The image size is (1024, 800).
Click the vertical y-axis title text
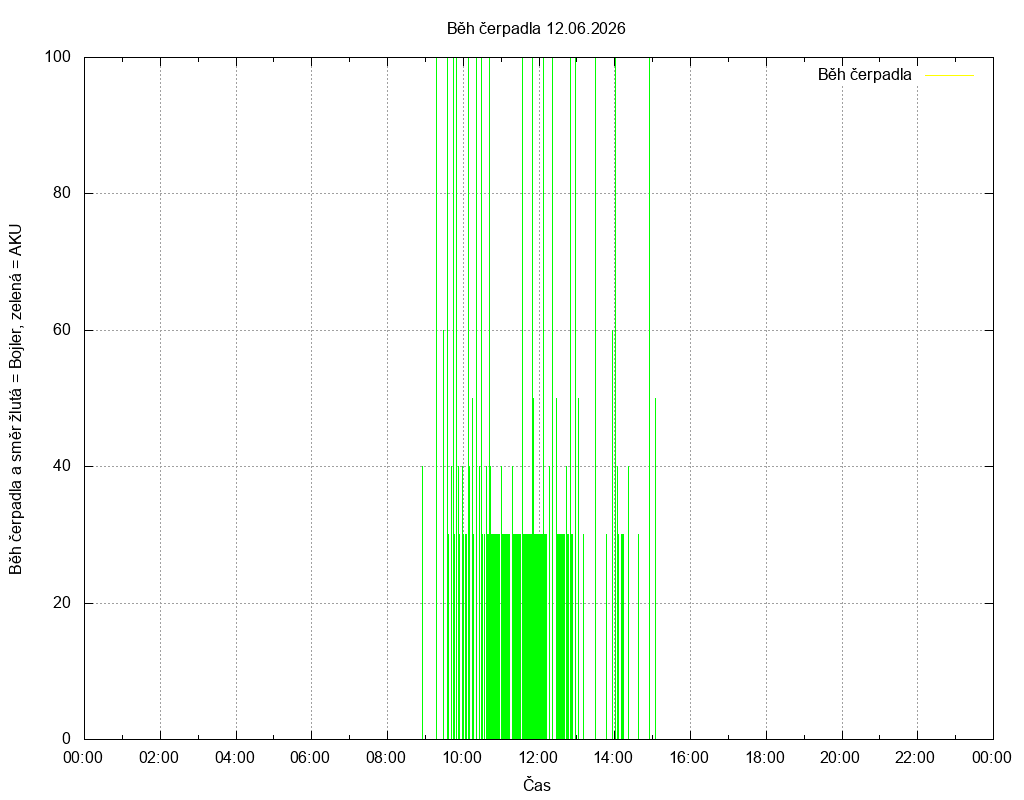16,400
